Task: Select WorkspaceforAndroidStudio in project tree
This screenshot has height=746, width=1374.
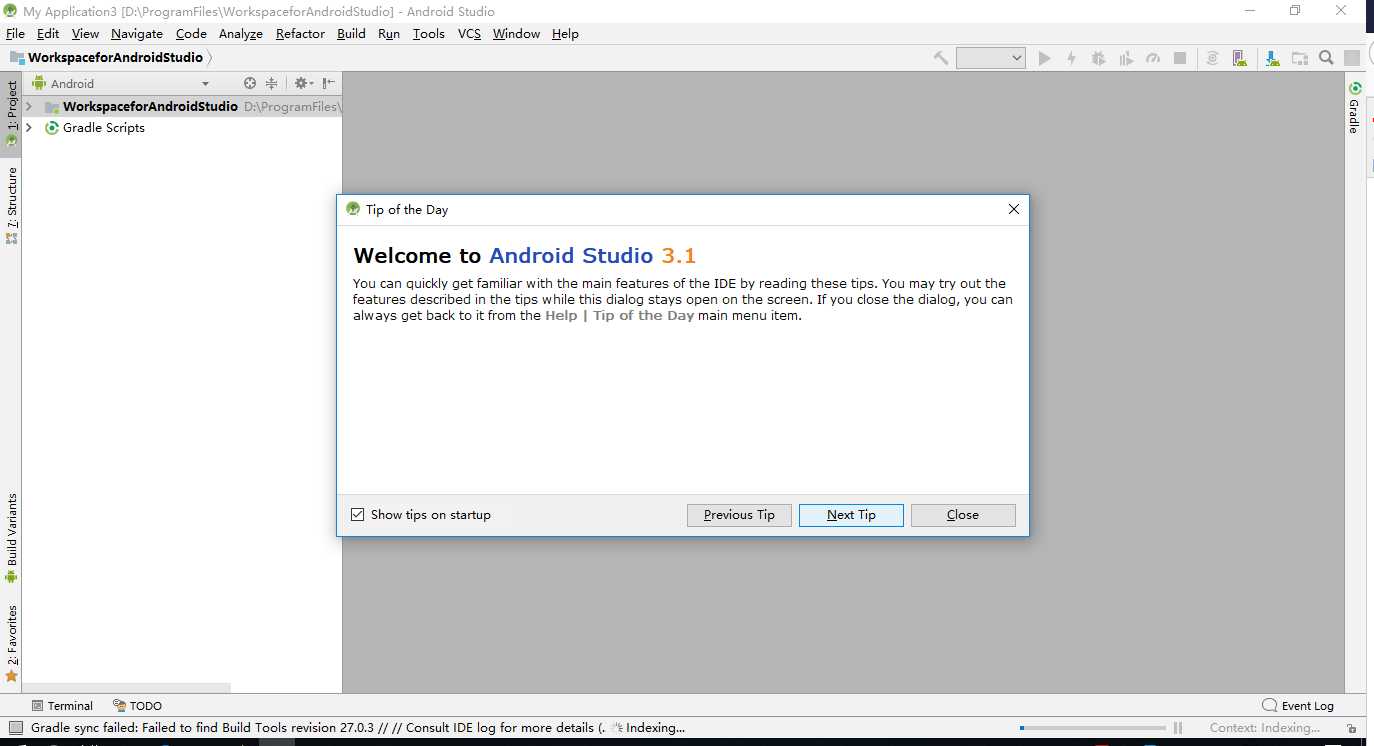Action: (150, 106)
